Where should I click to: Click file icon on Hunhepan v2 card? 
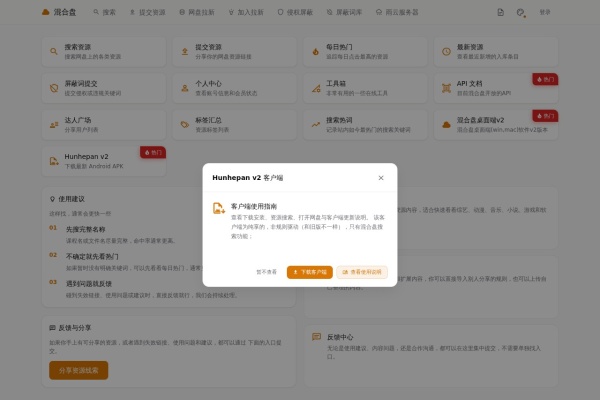(54, 161)
